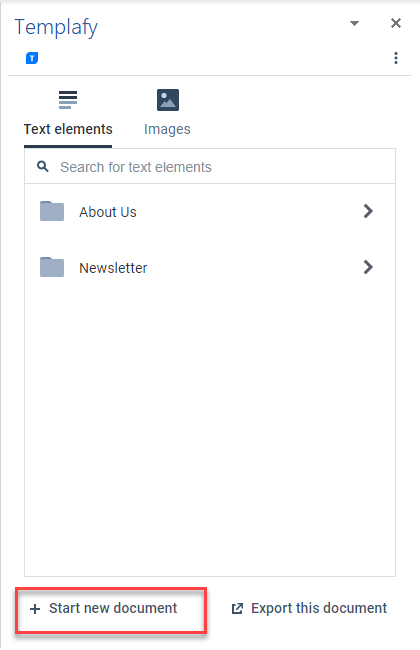Click the blue Templafy logo icon
420x650 pixels.
point(32,58)
